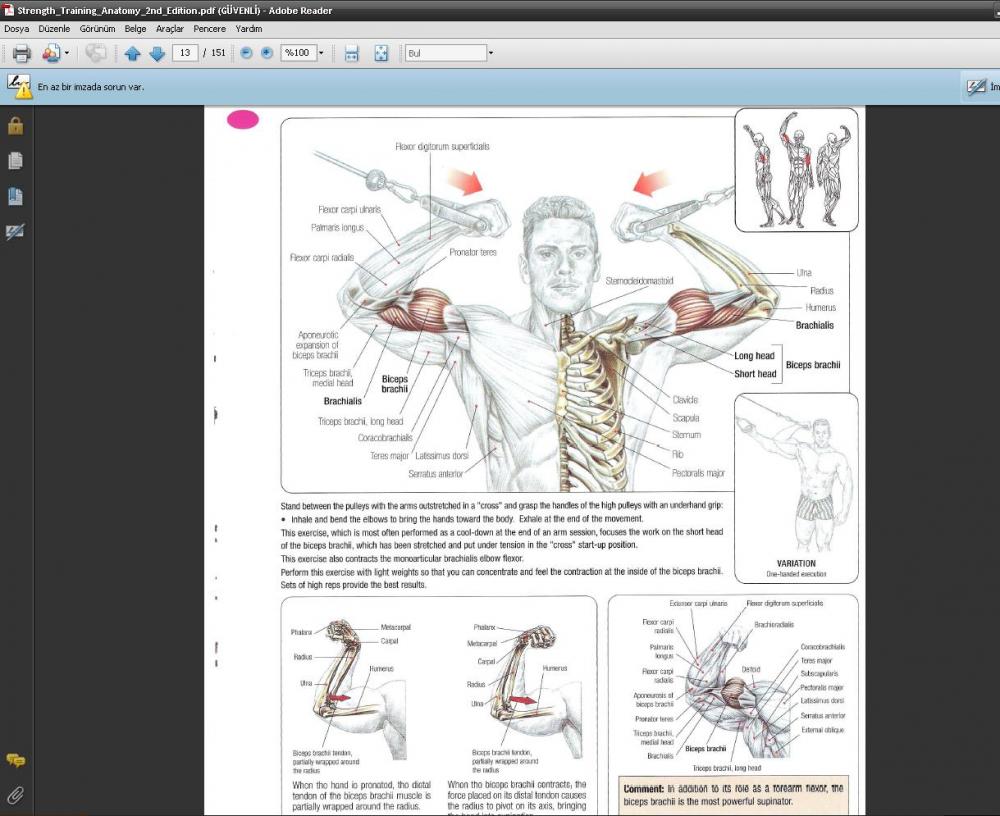
Task: Open the Görünüm menu
Action: (98, 29)
